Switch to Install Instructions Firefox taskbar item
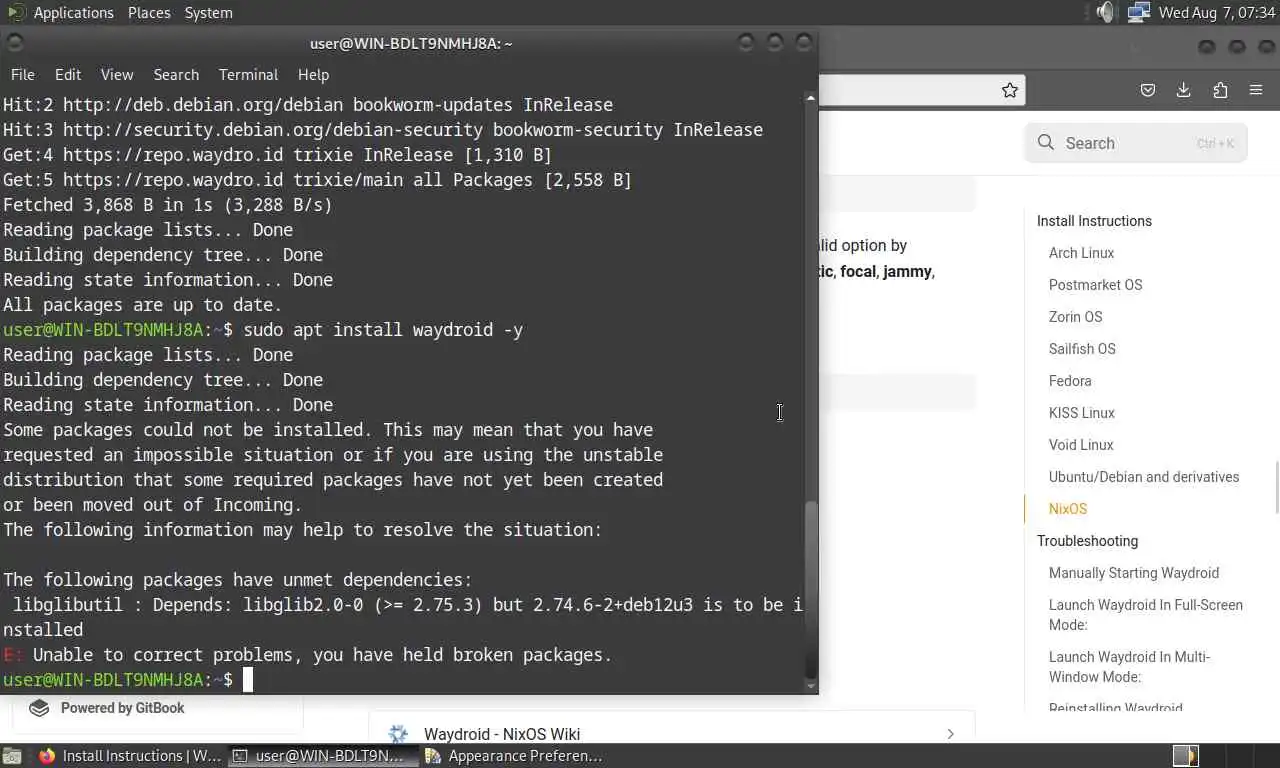The width and height of the screenshot is (1280, 768). click(x=129, y=756)
